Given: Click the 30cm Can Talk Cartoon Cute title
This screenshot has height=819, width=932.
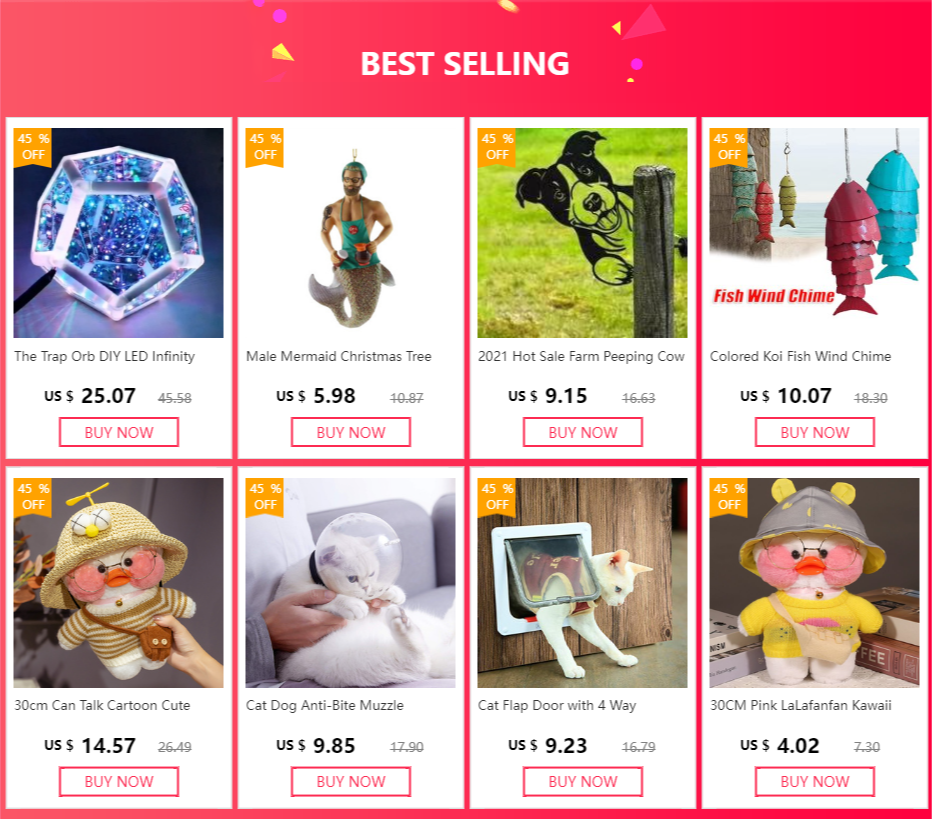Looking at the screenshot, I should tap(102, 705).
